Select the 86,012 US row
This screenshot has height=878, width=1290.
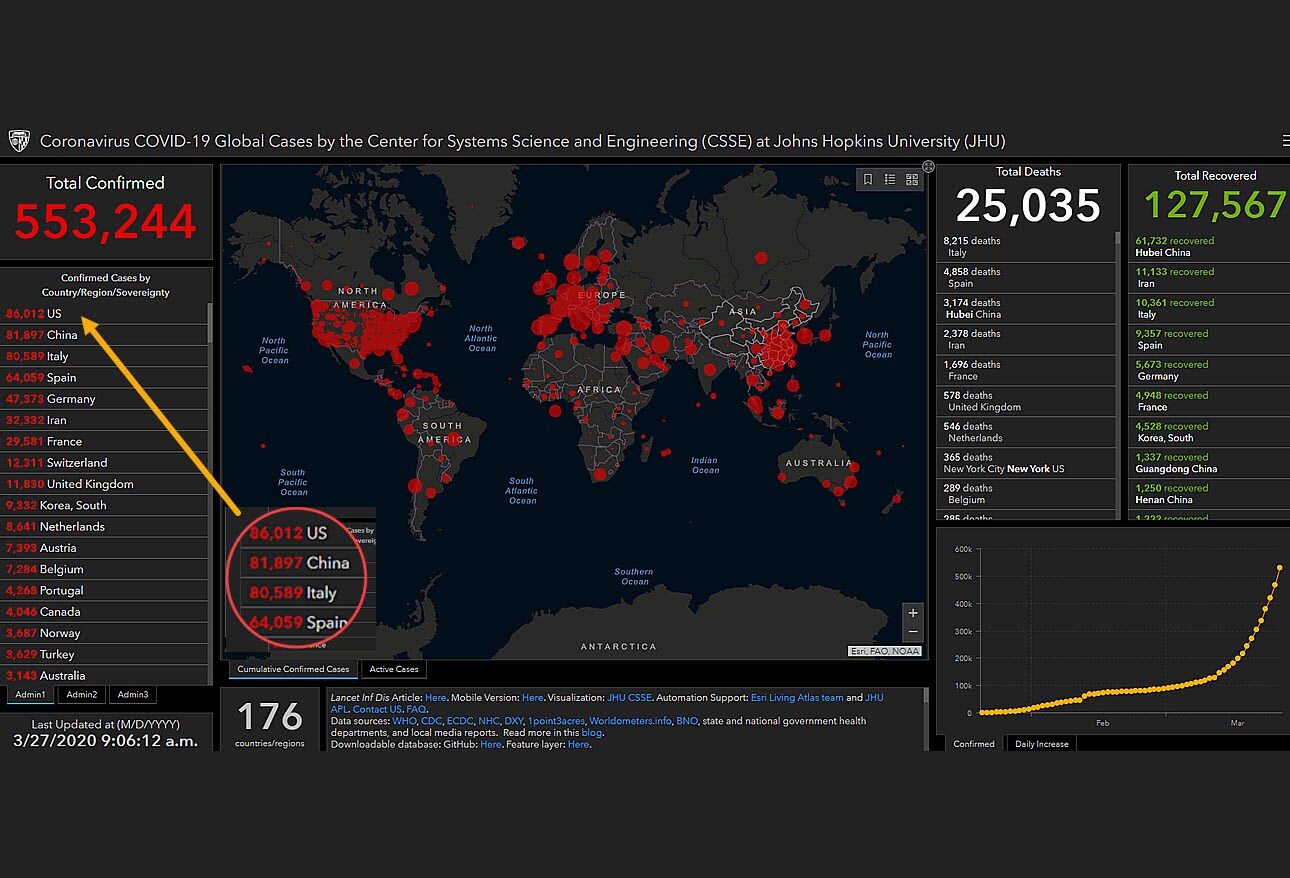click(x=105, y=314)
